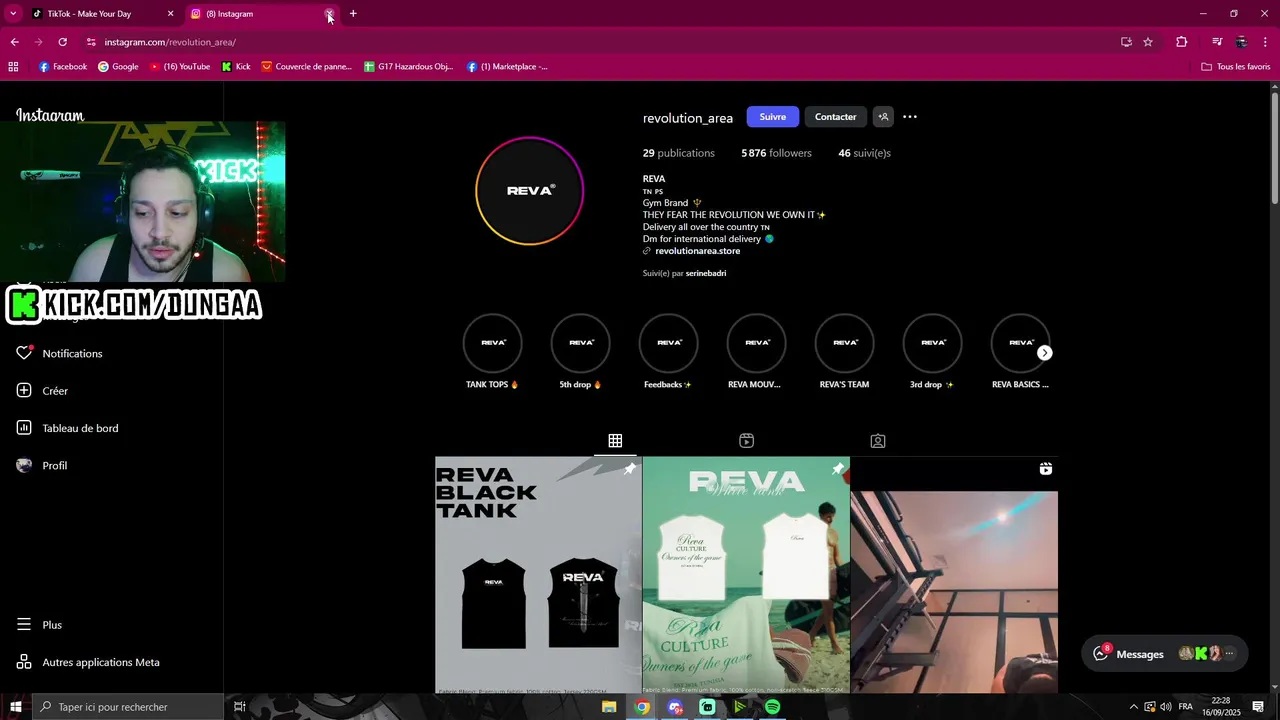Select the tagged photos tab icon
Viewport: 1280px width, 720px height.
pos(878,441)
